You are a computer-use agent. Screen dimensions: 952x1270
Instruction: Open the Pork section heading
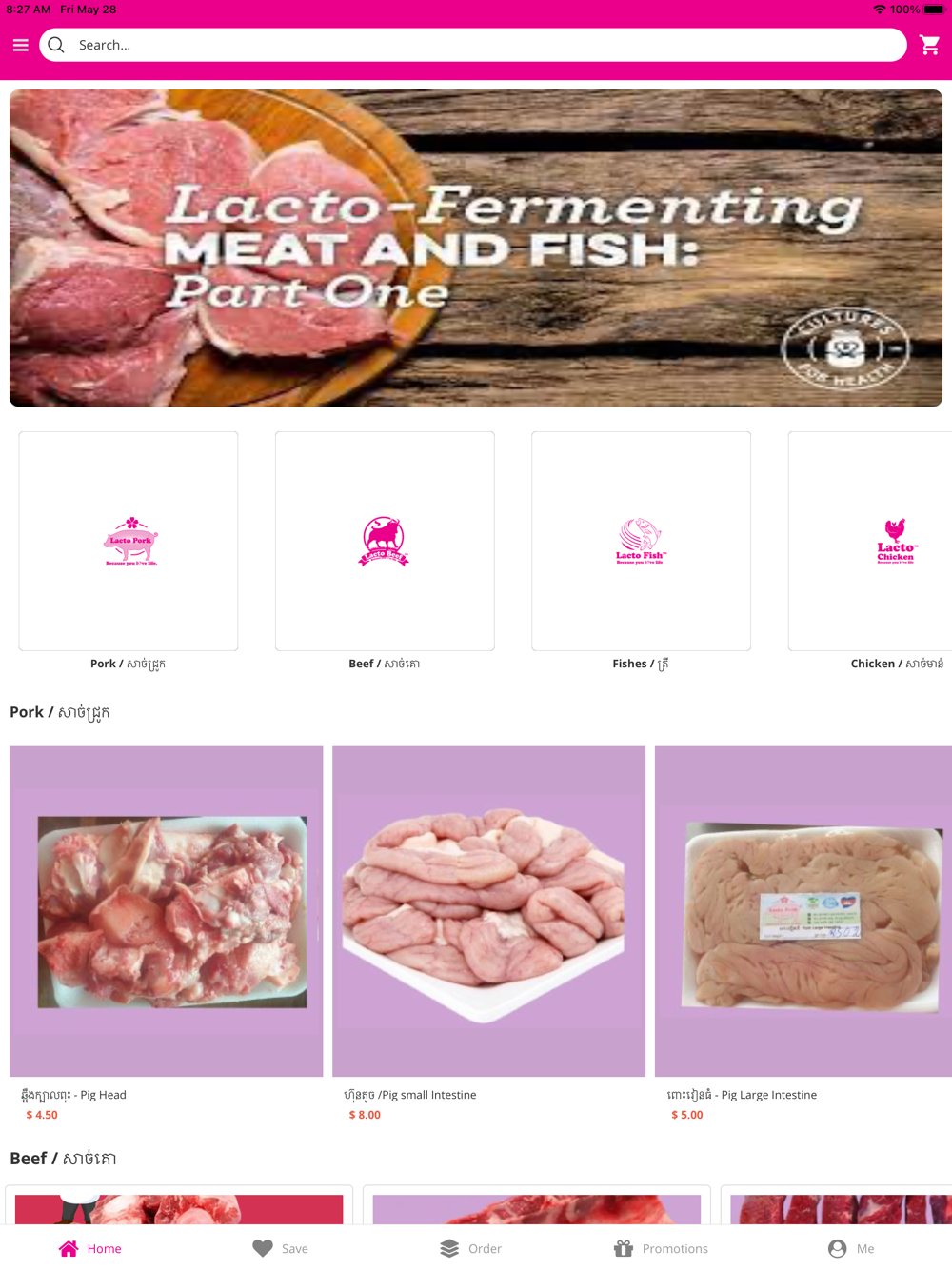click(60, 712)
